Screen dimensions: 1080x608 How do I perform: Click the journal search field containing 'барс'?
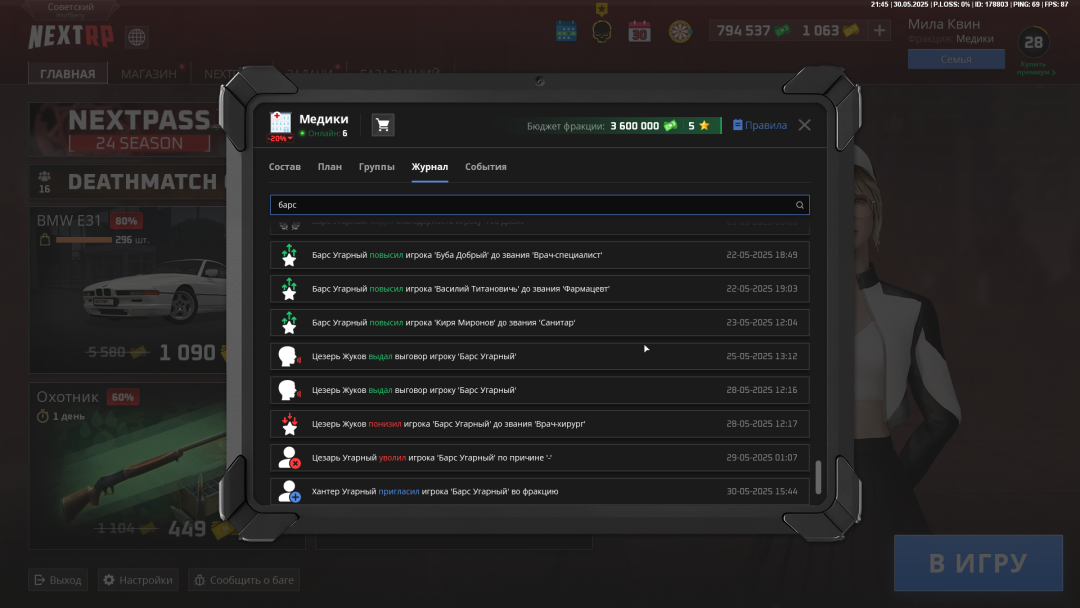[x=530, y=205]
